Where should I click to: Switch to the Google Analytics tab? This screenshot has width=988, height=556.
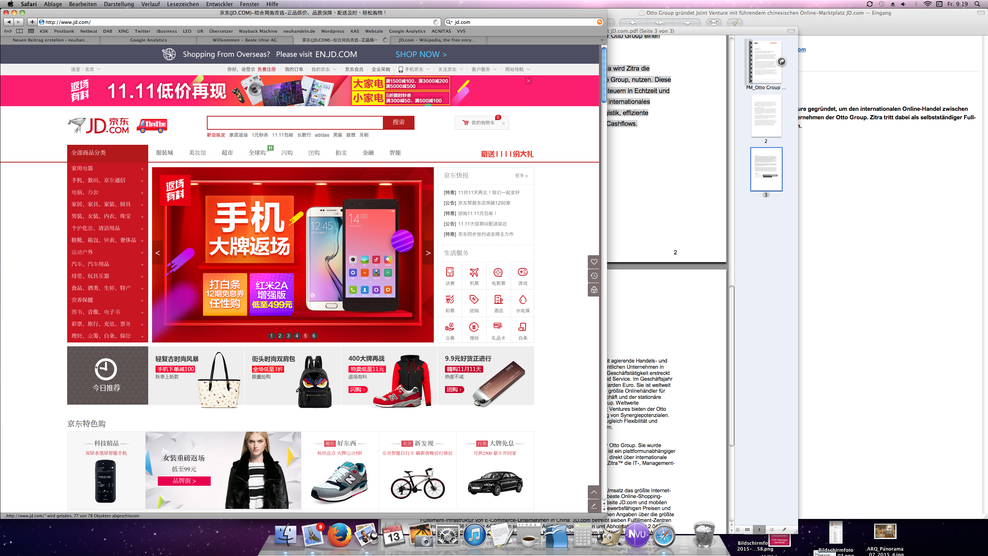[148, 40]
